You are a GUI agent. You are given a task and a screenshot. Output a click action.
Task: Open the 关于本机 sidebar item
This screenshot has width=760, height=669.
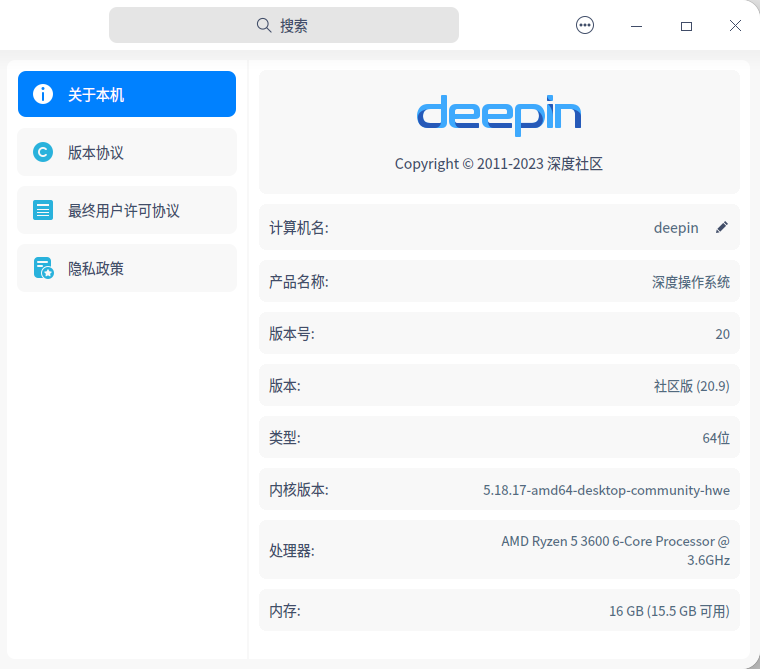coord(127,94)
